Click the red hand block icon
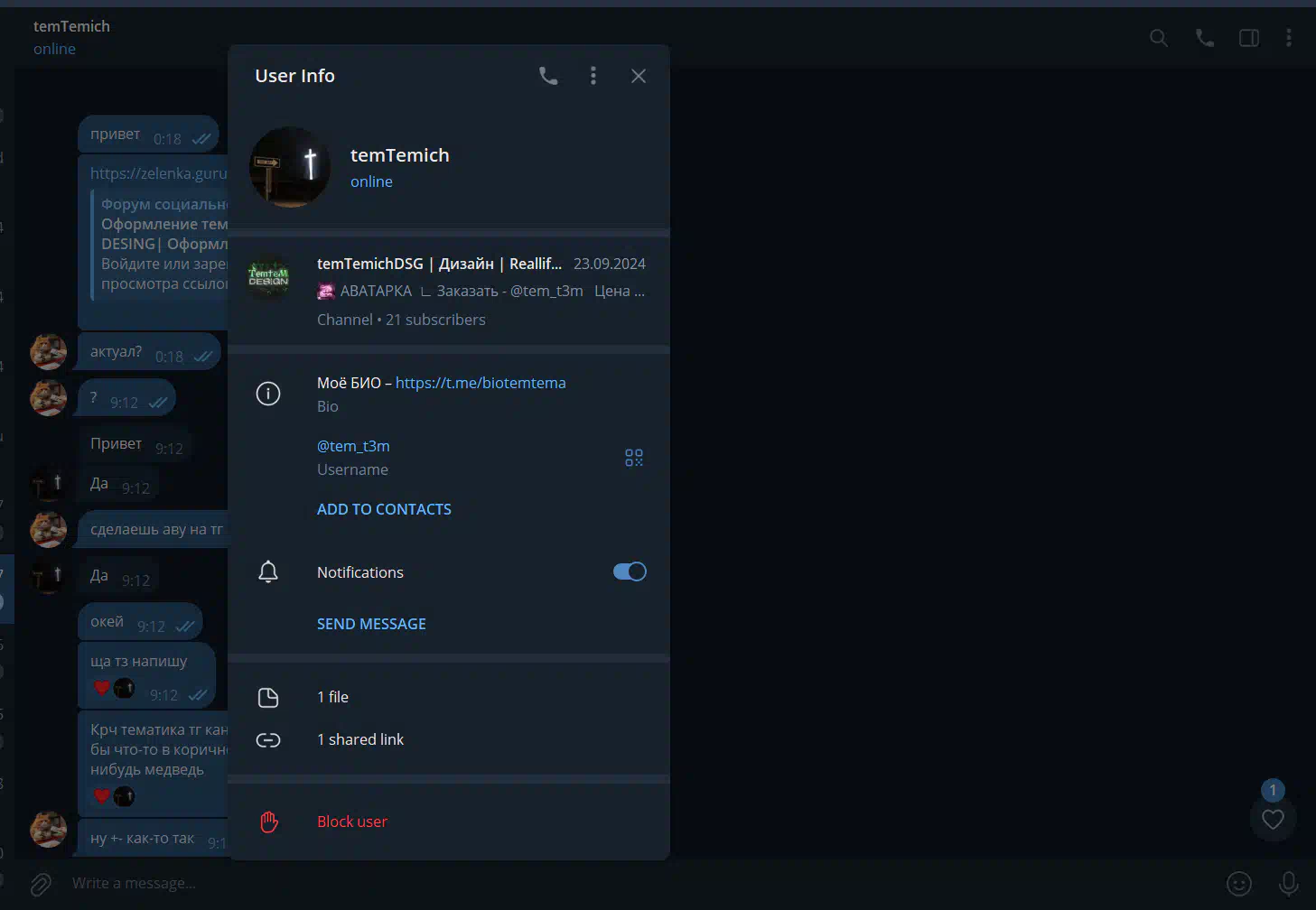This screenshot has width=1316, height=910. [x=269, y=822]
